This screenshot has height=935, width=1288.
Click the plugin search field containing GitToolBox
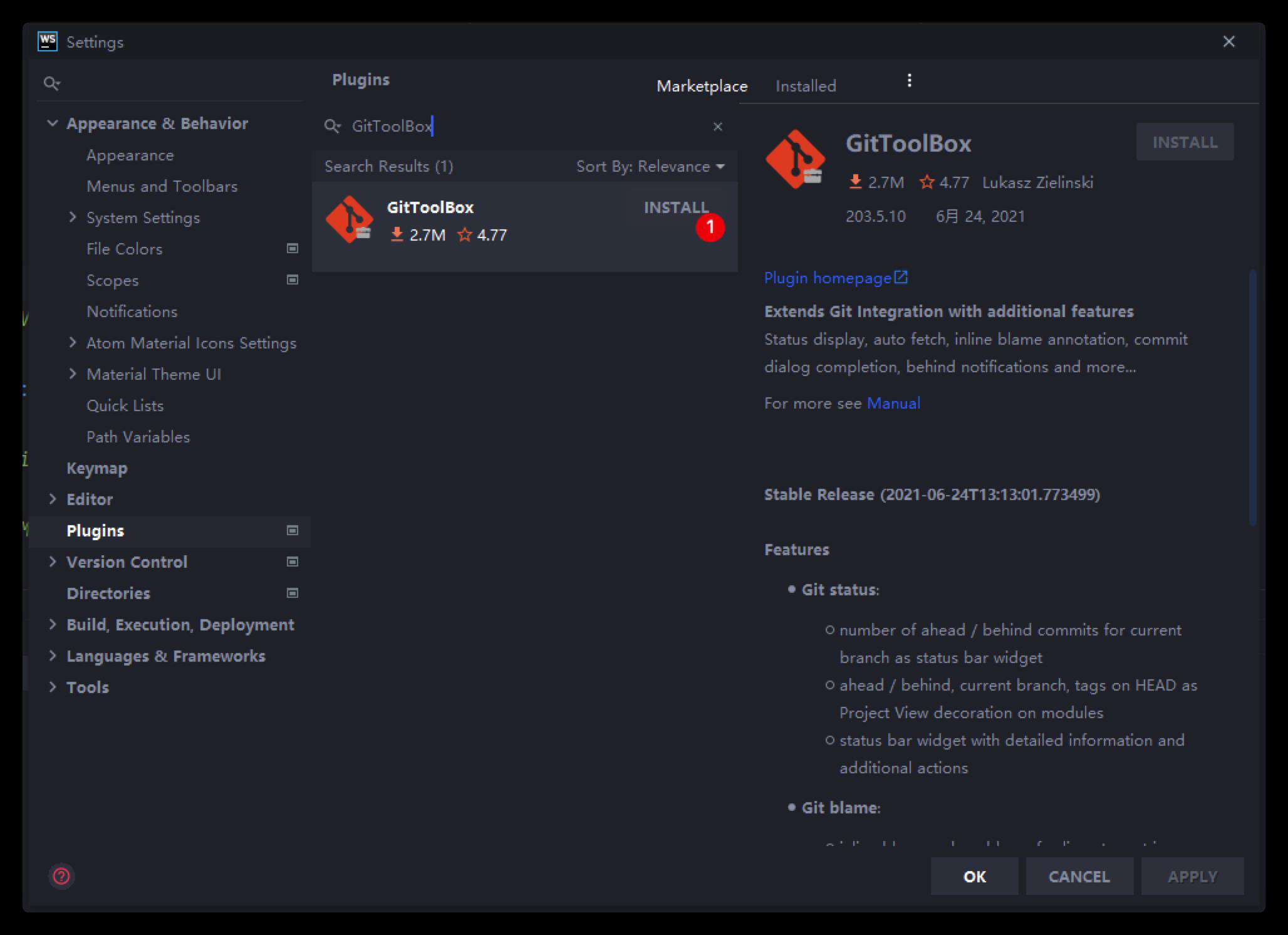click(526, 126)
